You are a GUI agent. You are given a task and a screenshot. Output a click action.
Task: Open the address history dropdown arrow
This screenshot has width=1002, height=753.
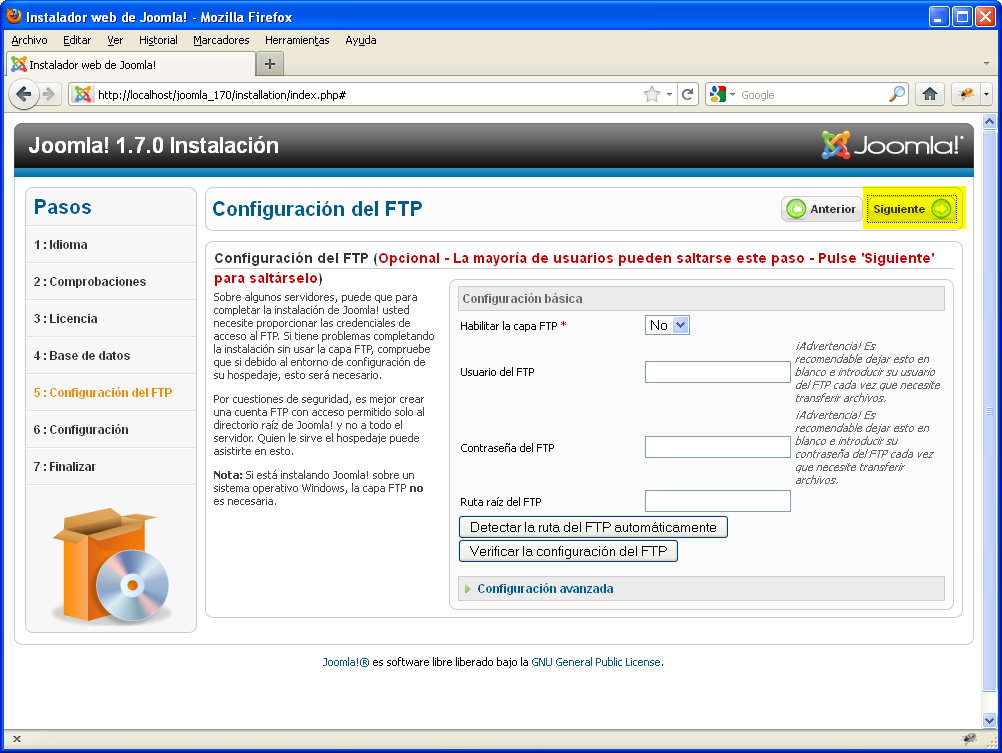point(669,95)
